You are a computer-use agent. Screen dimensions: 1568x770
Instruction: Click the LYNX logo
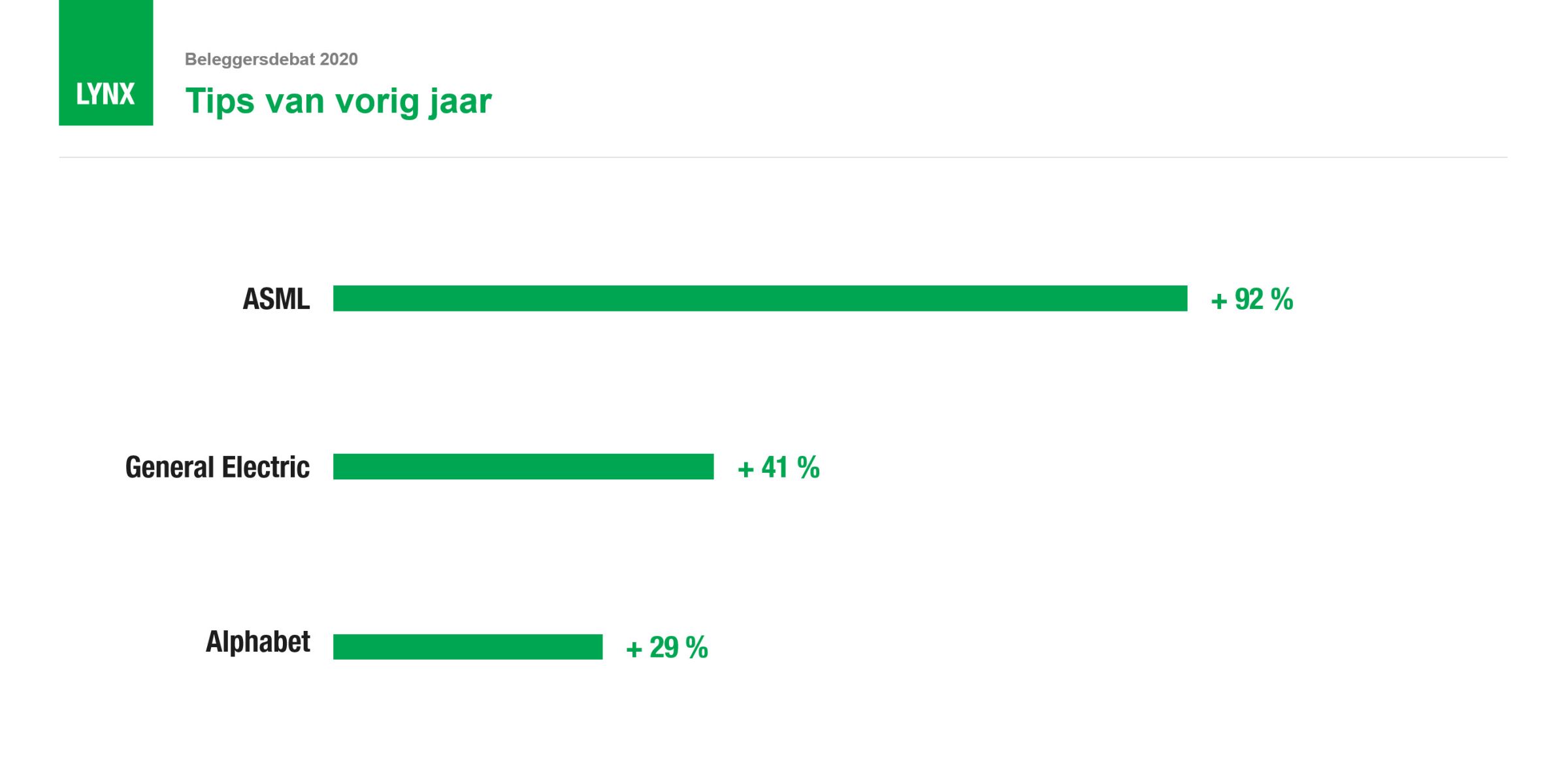[x=105, y=95]
